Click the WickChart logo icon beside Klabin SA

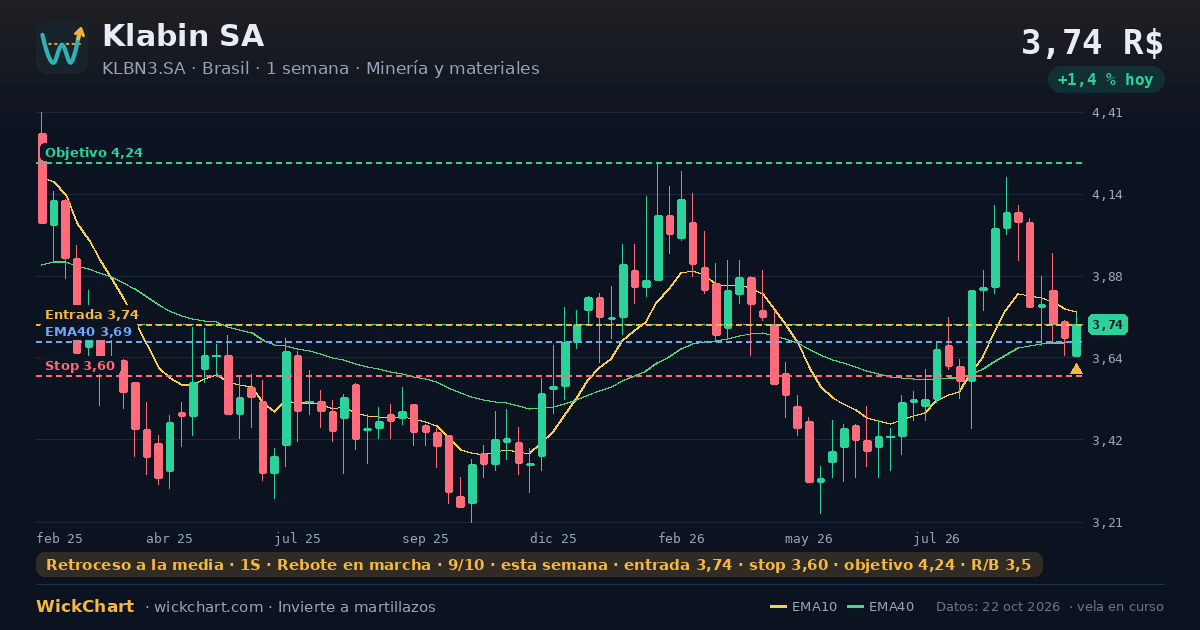click(62, 48)
